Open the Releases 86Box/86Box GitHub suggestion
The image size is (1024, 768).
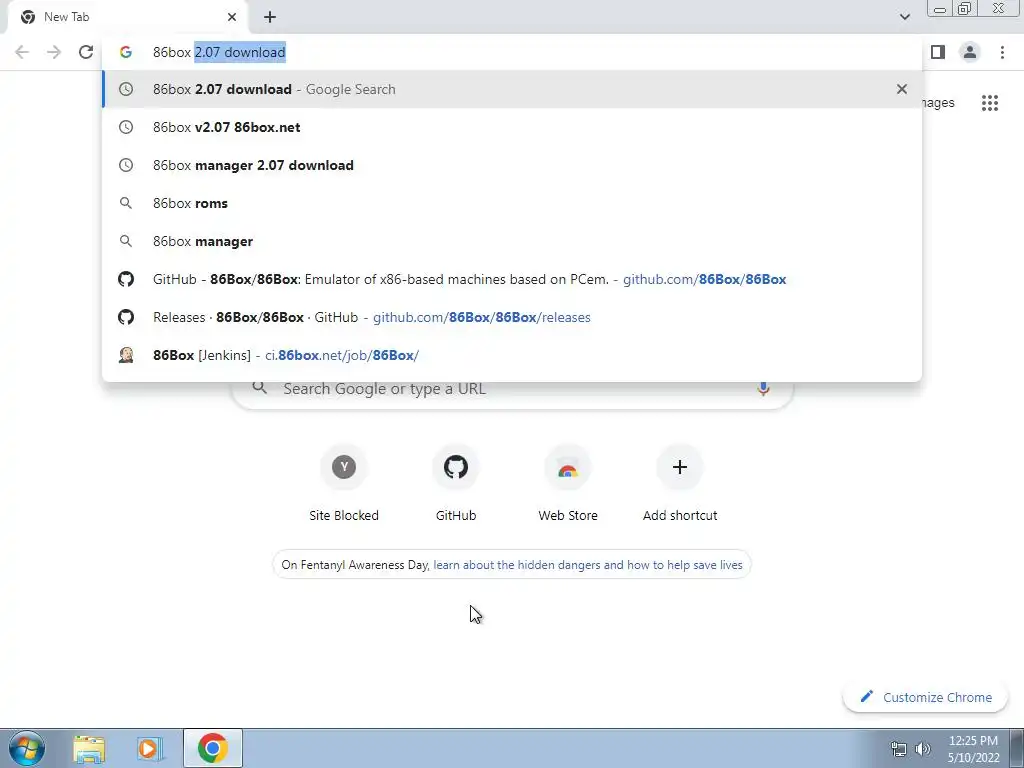pos(512,317)
